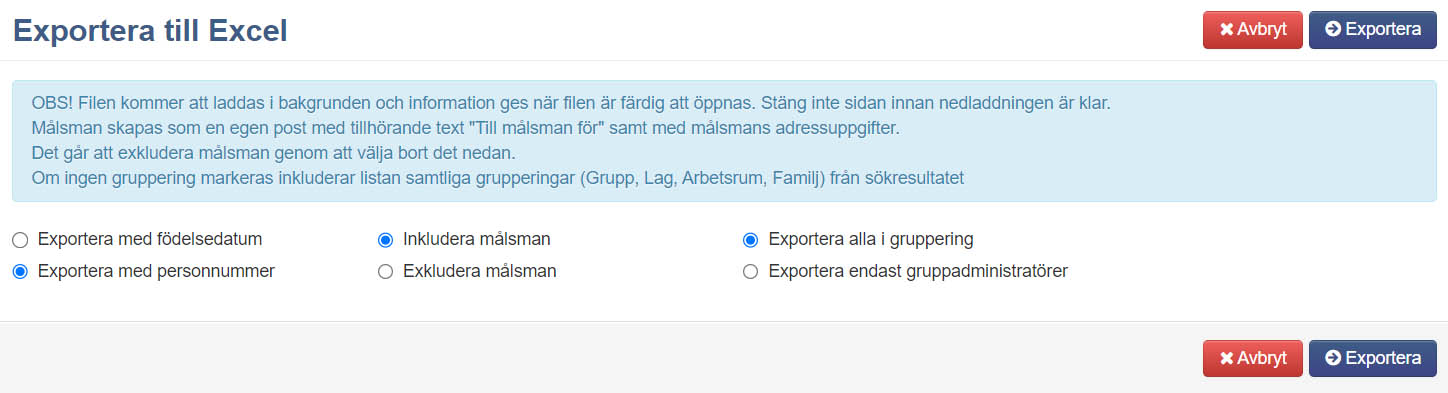The image size is (1448, 393).
Task: Cancel using the top red Avbryt button
Action: pos(1253,30)
